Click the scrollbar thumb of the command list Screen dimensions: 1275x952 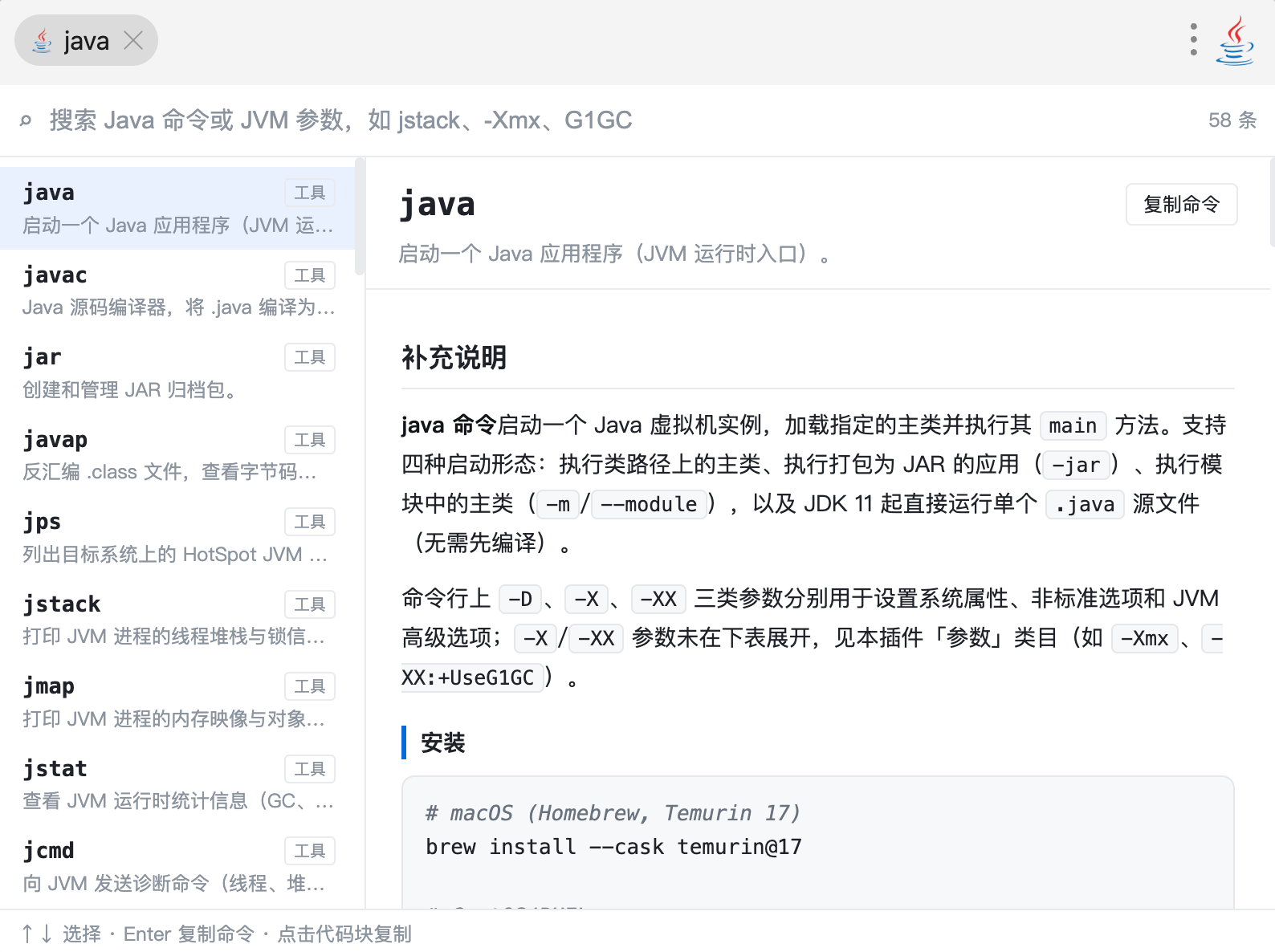(x=360, y=217)
